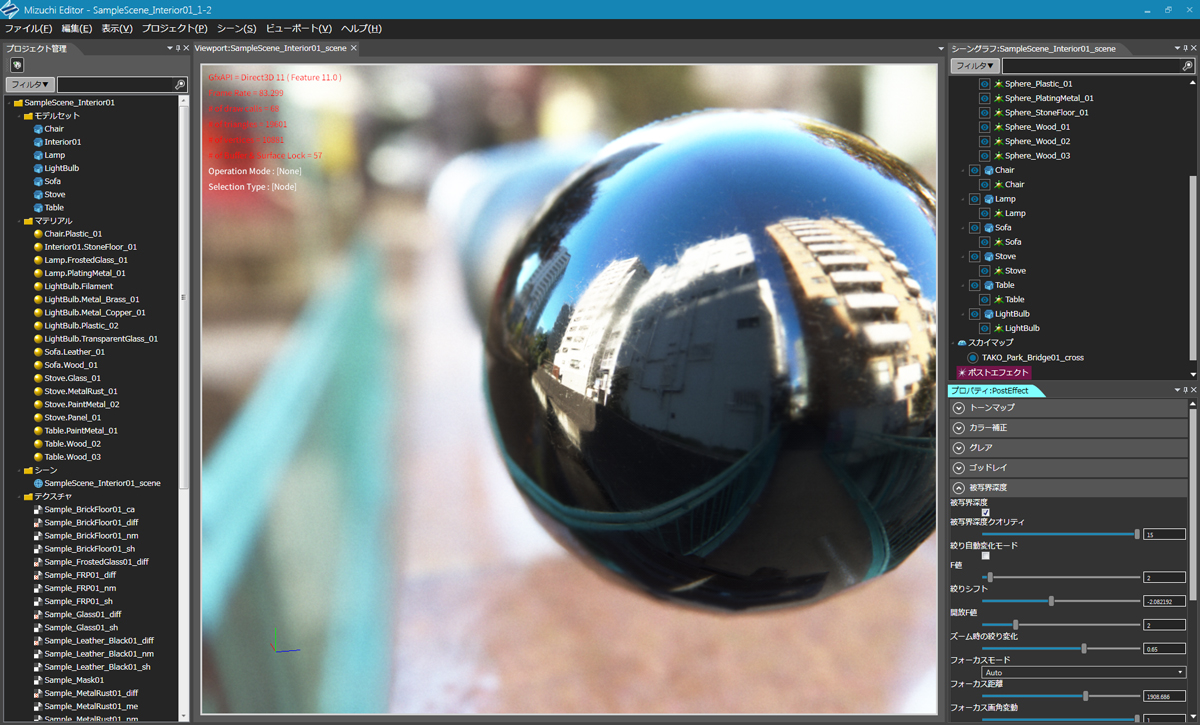Select texture Sample_FrostedGlass01_diff
This screenshot has width=1200, height=725.
[96, 562]
